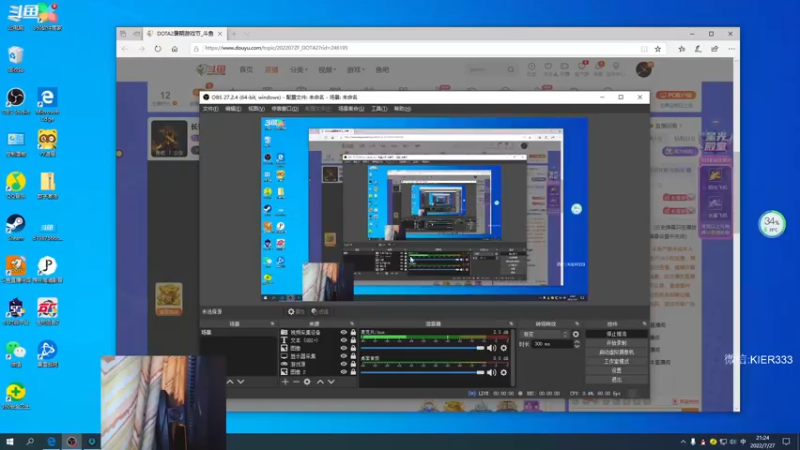Screen dimensions: 800x450
Task: Move scene down arrow in Scenes panel
Action: [241, 382]
